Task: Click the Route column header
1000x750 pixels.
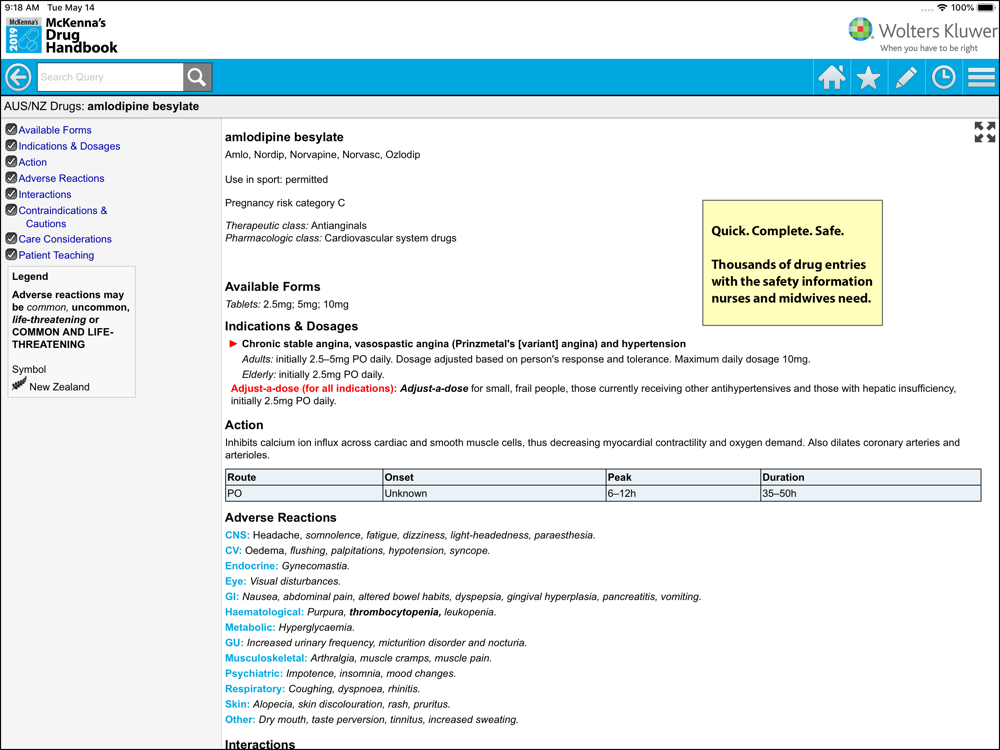Action: tap(304, 477)
